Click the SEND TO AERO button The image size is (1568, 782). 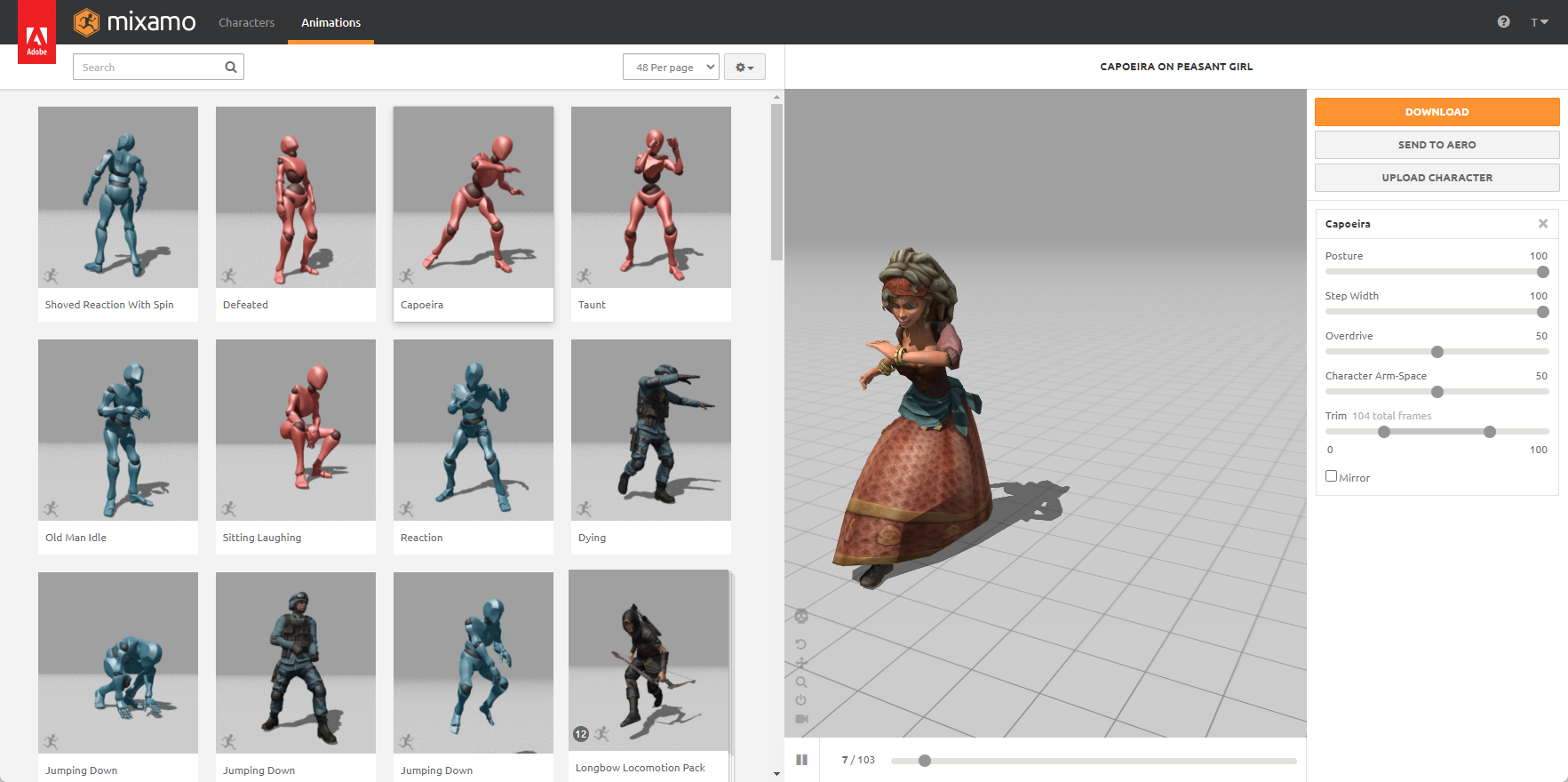click(1437, 145)
